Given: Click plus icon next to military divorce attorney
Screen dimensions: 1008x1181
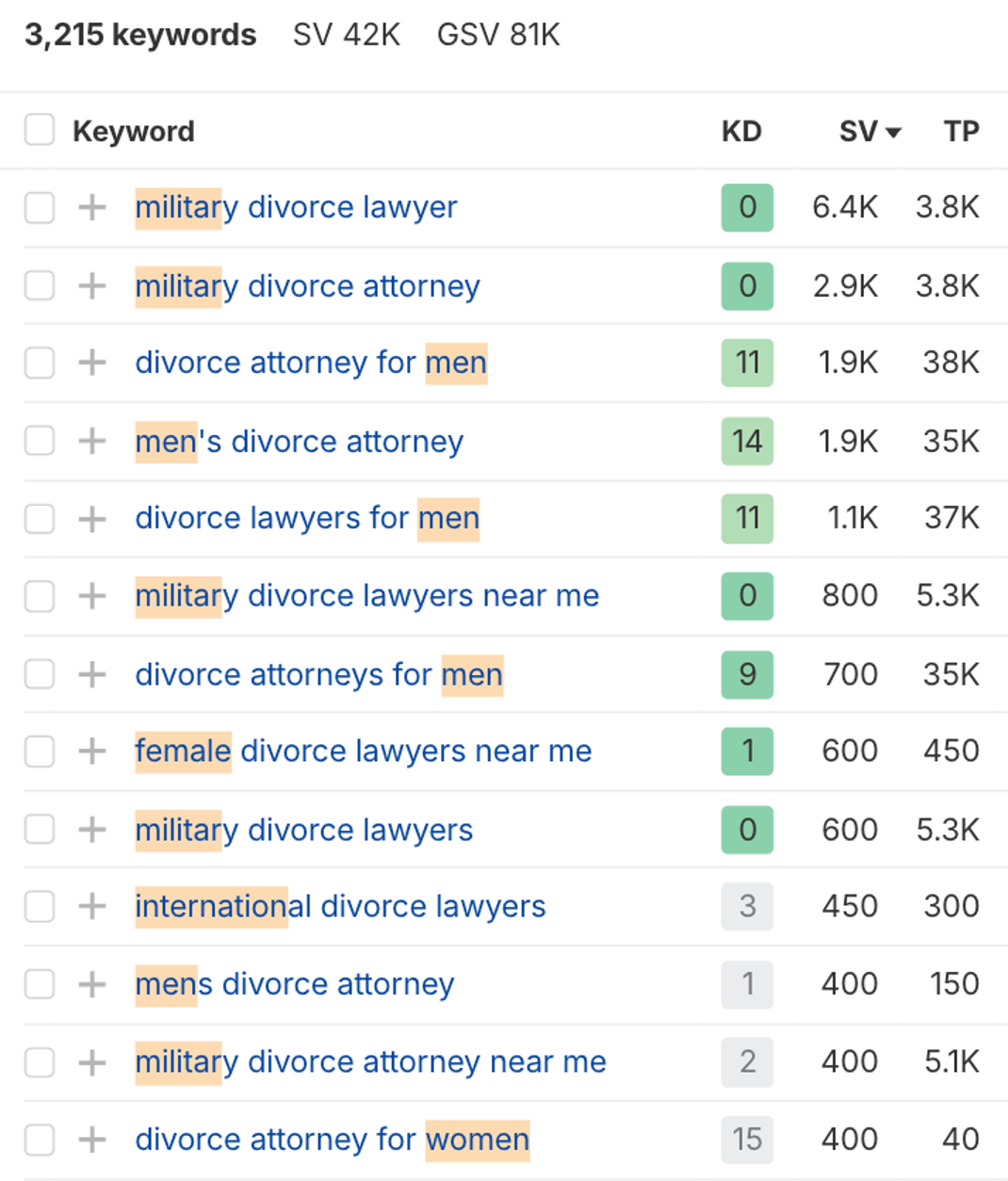Looking at the screenshot, I should pyautogui.click(x=91, y=285).
